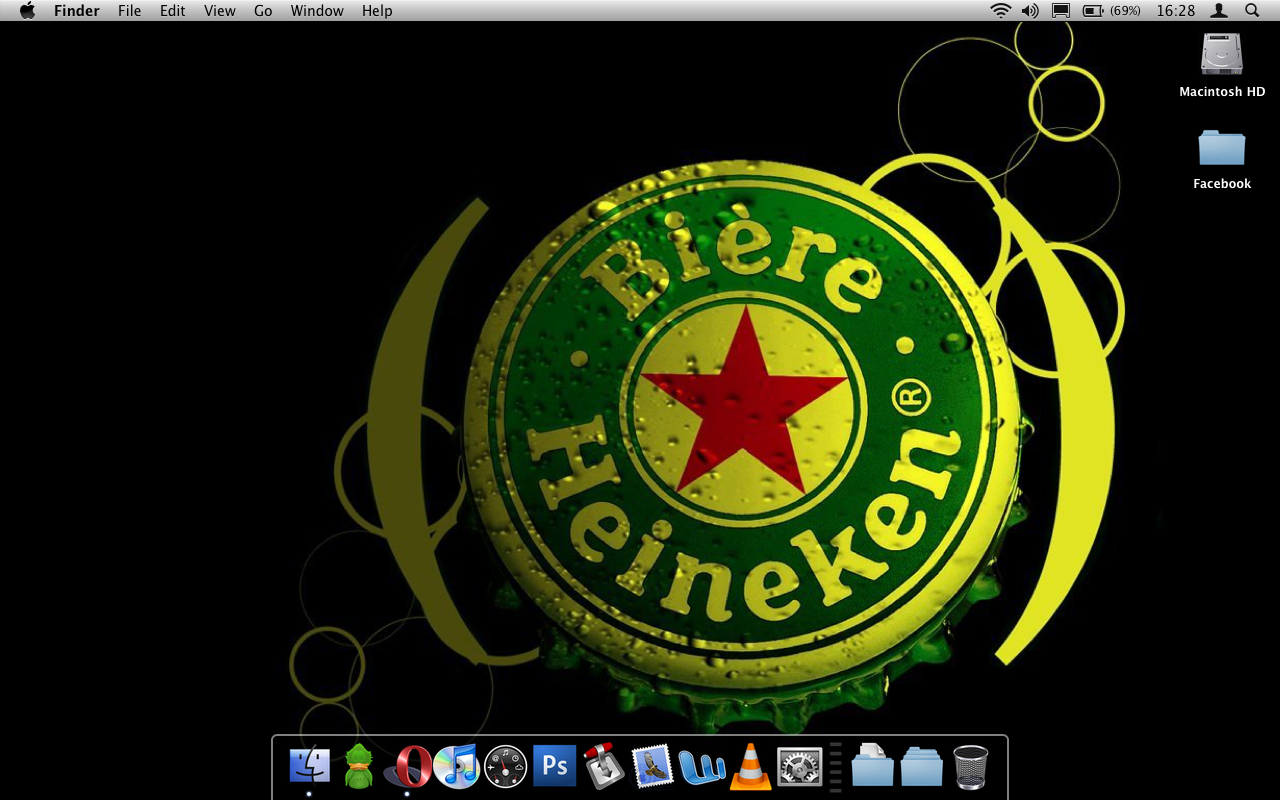Open the displays menu bar icon
Image resolution: width=1280 pixels, height=800 pixels.
1061,10
